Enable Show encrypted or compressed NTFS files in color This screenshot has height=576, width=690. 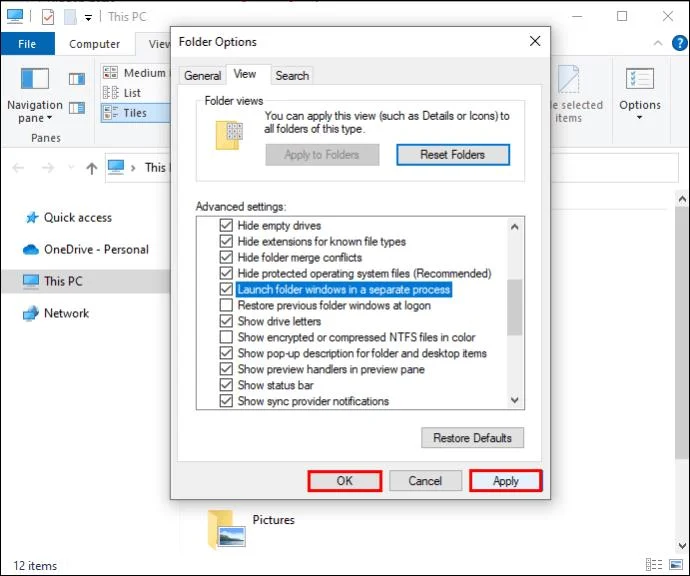click(226, 337)
